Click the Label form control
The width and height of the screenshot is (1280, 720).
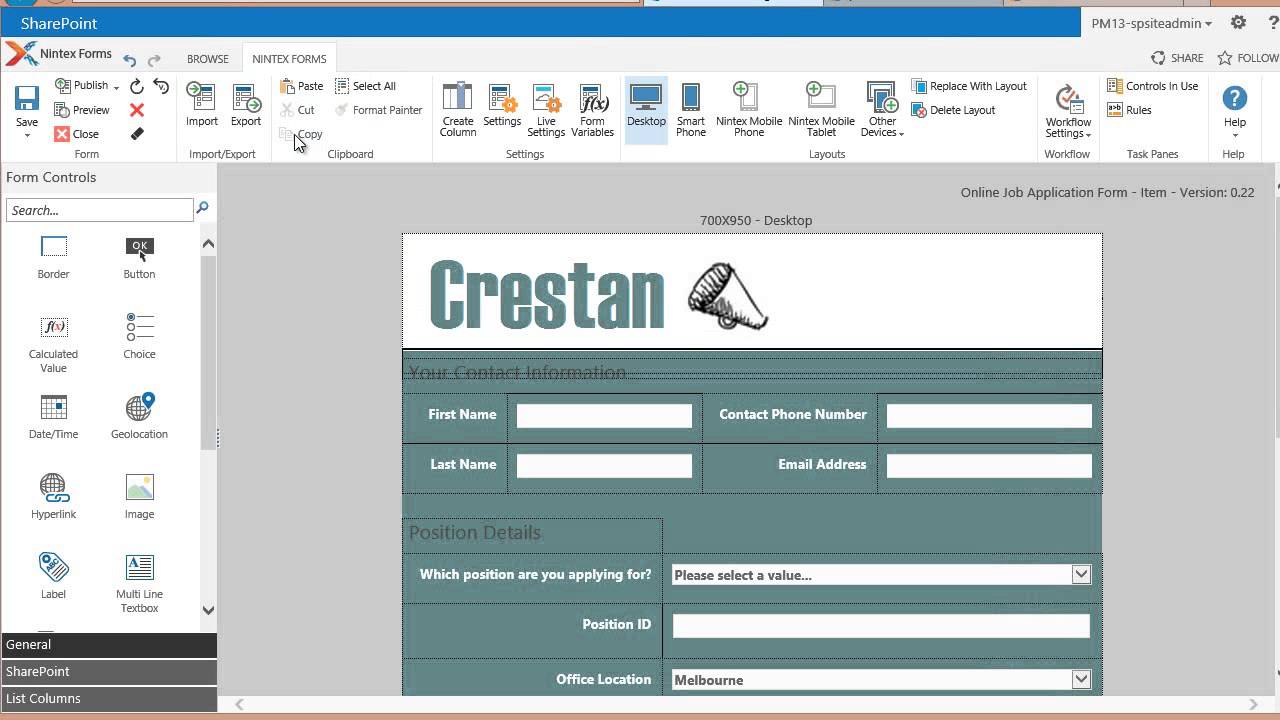point(53,577)
